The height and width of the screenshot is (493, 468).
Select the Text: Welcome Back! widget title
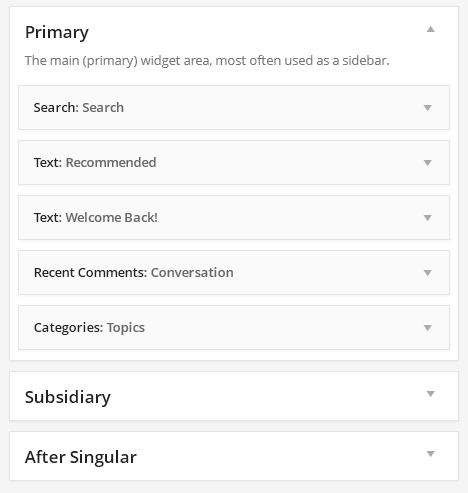(x=96, y=218)
